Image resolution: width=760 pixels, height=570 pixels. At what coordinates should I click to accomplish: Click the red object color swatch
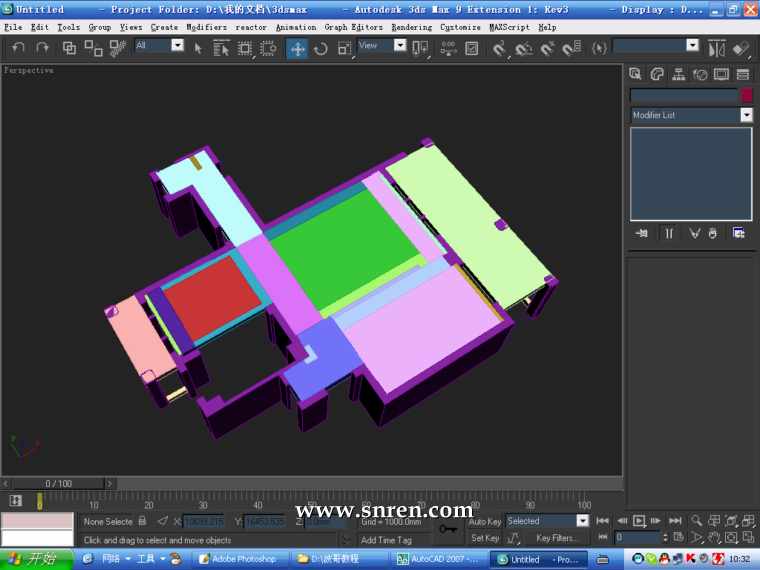point(747,95)
